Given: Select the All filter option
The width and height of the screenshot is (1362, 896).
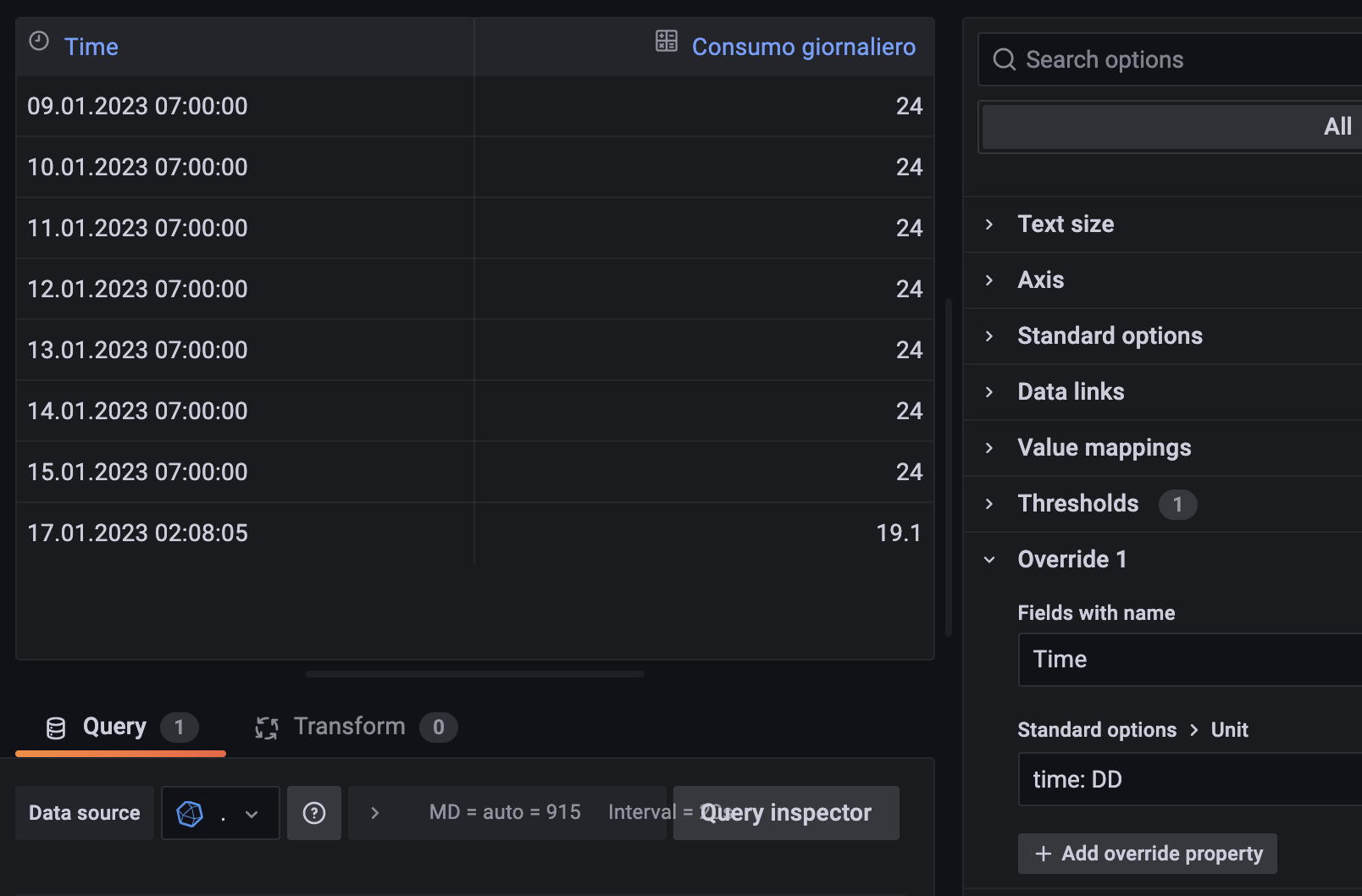Looking at the screenshot, I should point(1338,126).
